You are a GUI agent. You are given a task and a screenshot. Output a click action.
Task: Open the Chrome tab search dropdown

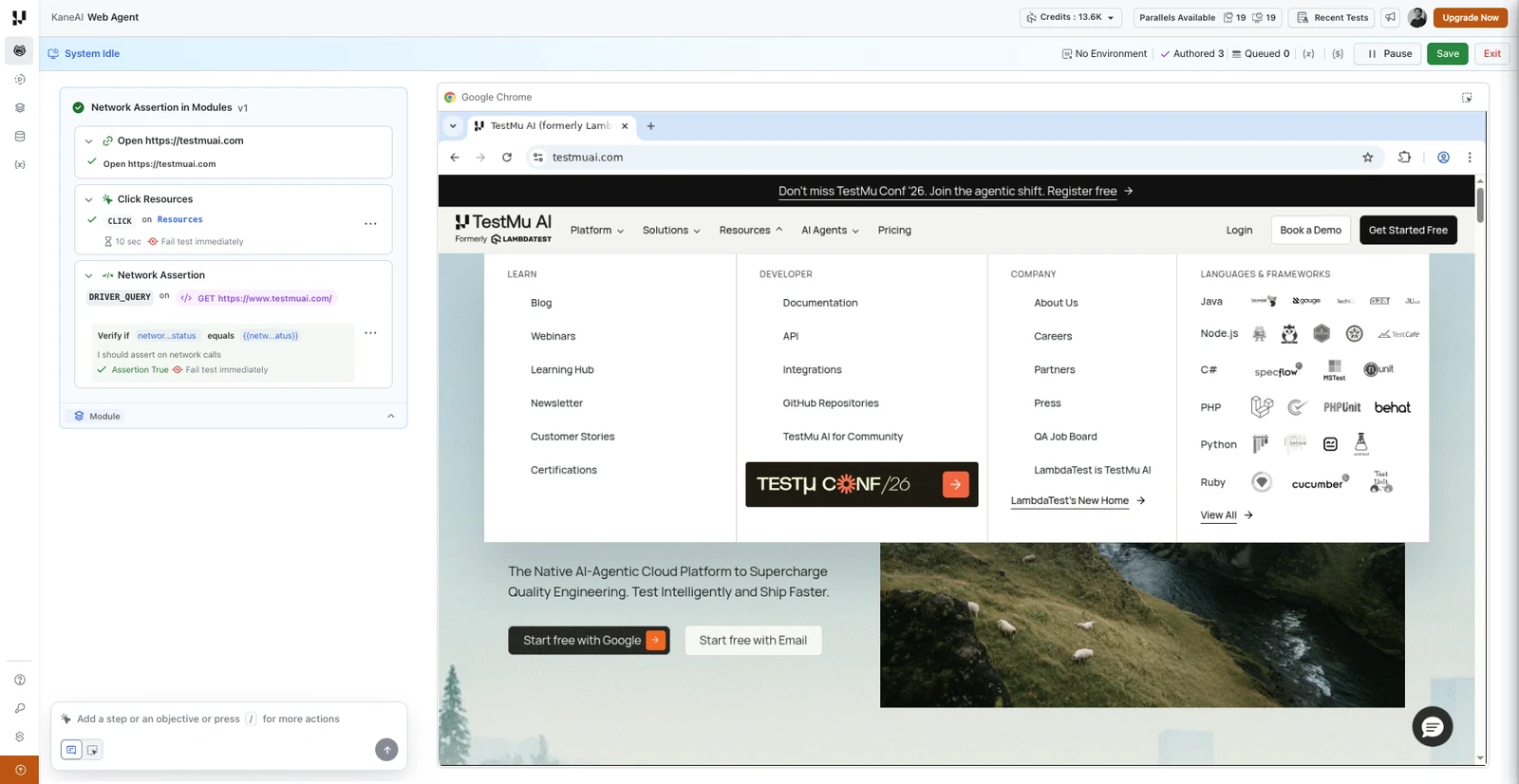tap(453, 126)
